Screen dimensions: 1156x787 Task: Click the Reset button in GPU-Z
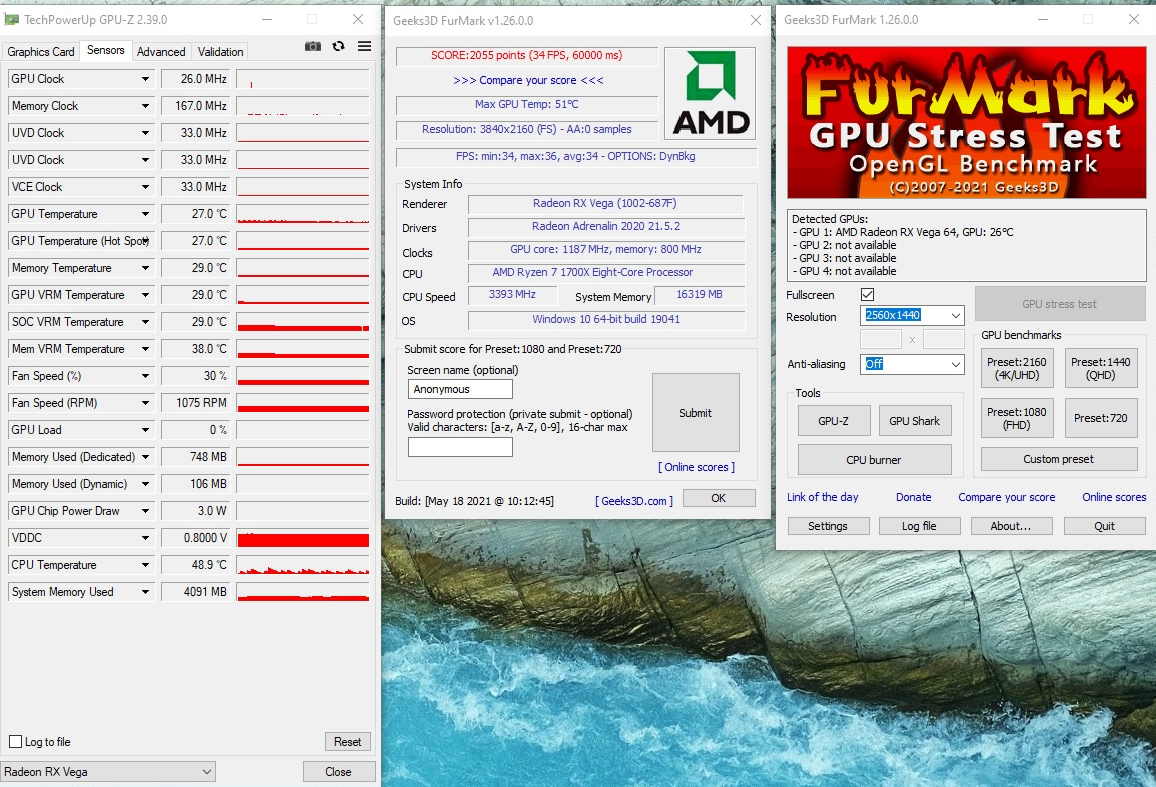tap(347, 741)
